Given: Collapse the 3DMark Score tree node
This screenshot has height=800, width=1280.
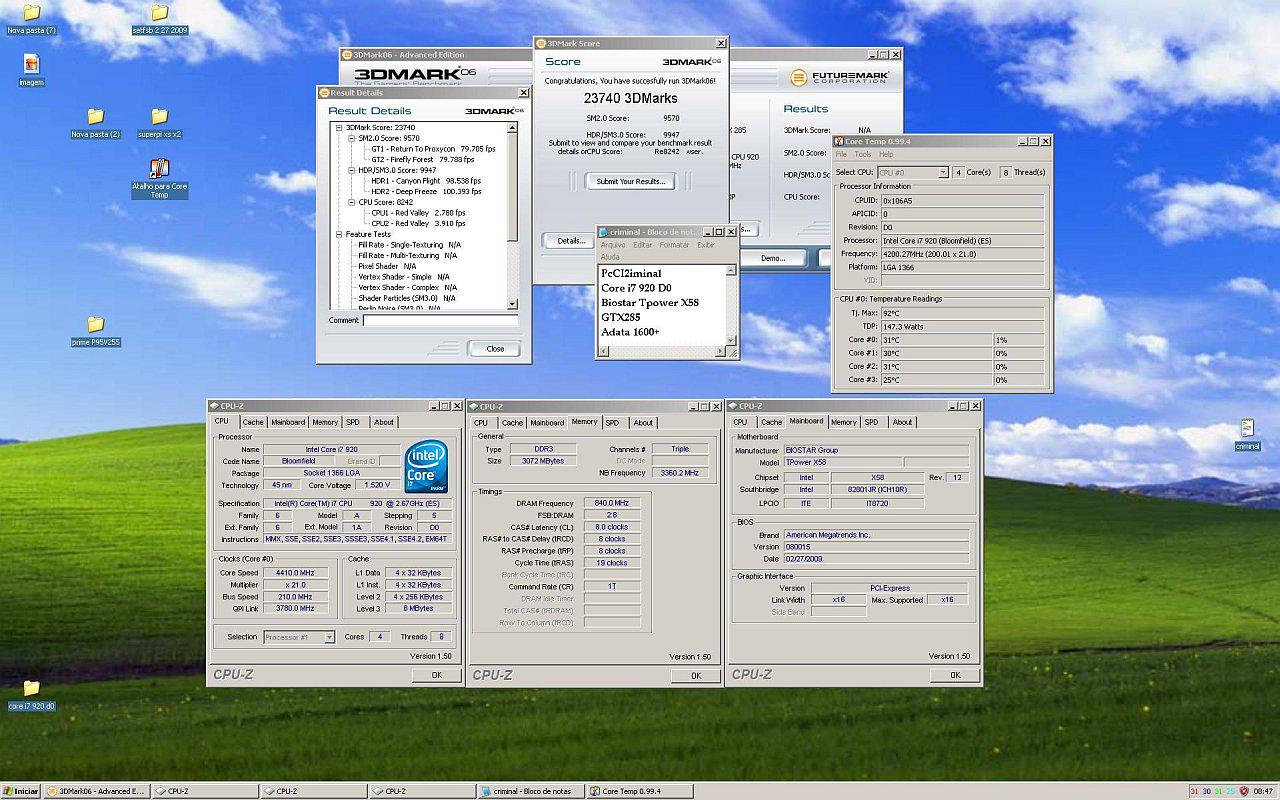Looking at the screenshot, I should [339, 128].
